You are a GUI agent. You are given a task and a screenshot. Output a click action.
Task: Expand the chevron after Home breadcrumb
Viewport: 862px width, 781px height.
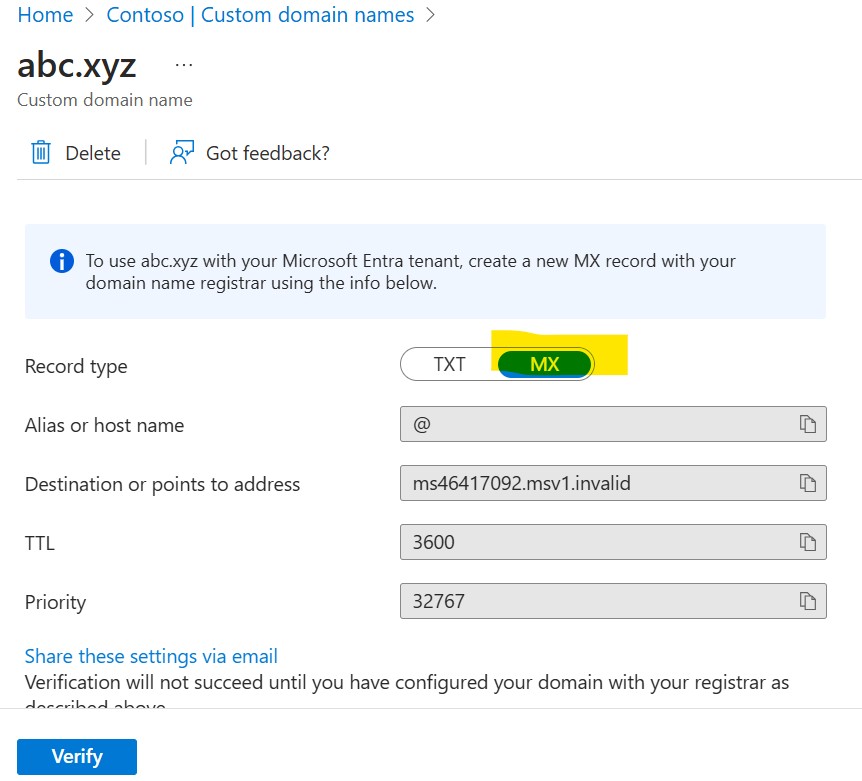90,15
